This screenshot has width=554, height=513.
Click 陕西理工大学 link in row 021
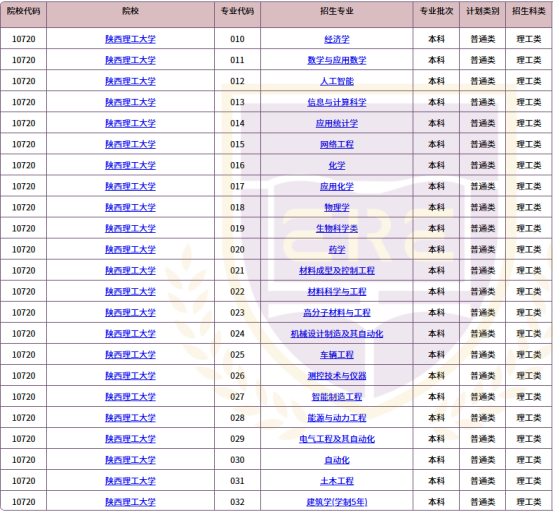pyautogui.click(x=130, y=271)
